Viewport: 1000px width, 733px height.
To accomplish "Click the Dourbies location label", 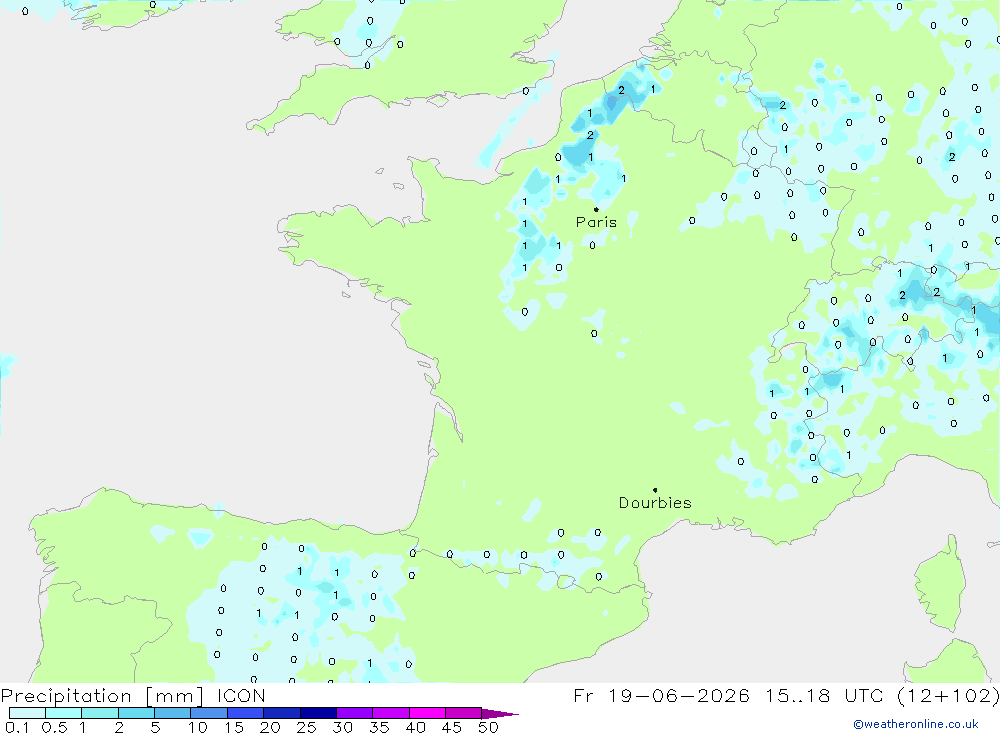I will pos(655,503).
